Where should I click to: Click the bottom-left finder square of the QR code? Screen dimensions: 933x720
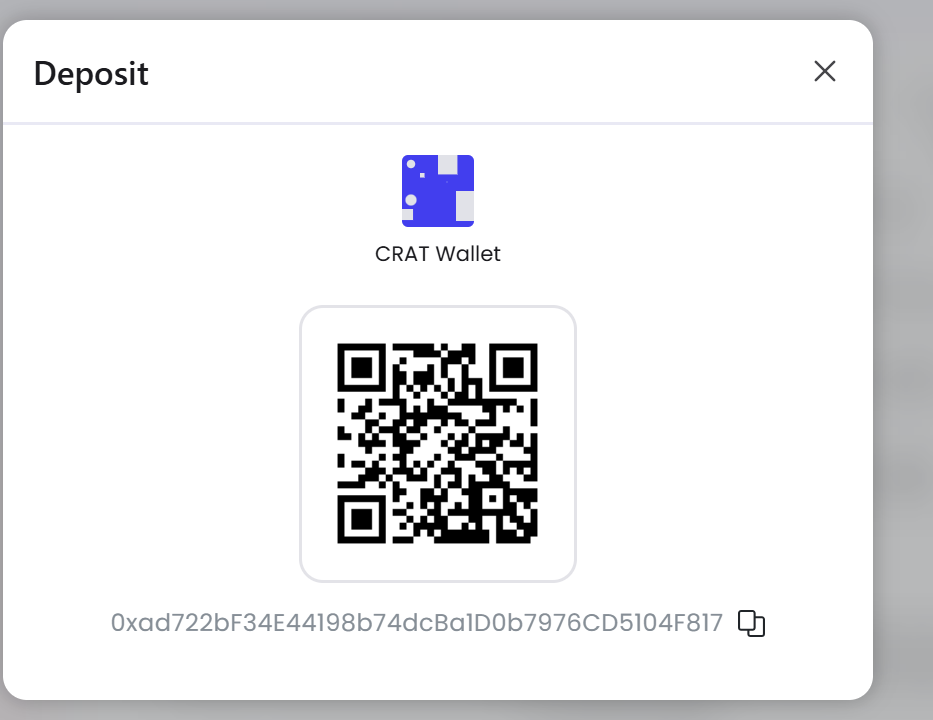tap(361, 519)
